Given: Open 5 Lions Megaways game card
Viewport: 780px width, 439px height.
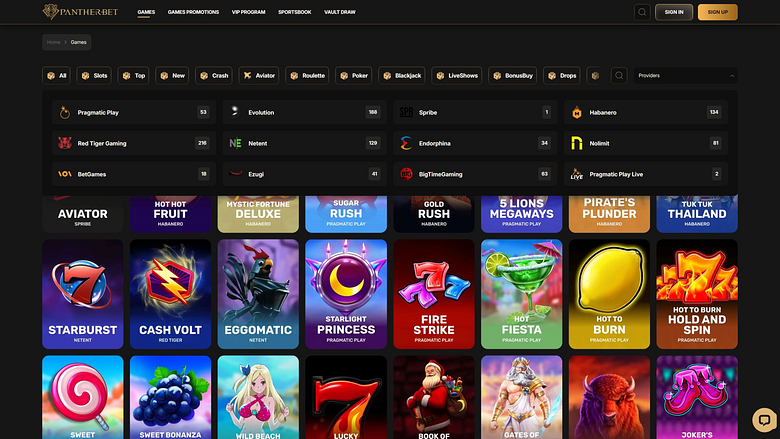Looking at the screenshot, I should pos(521,214).
